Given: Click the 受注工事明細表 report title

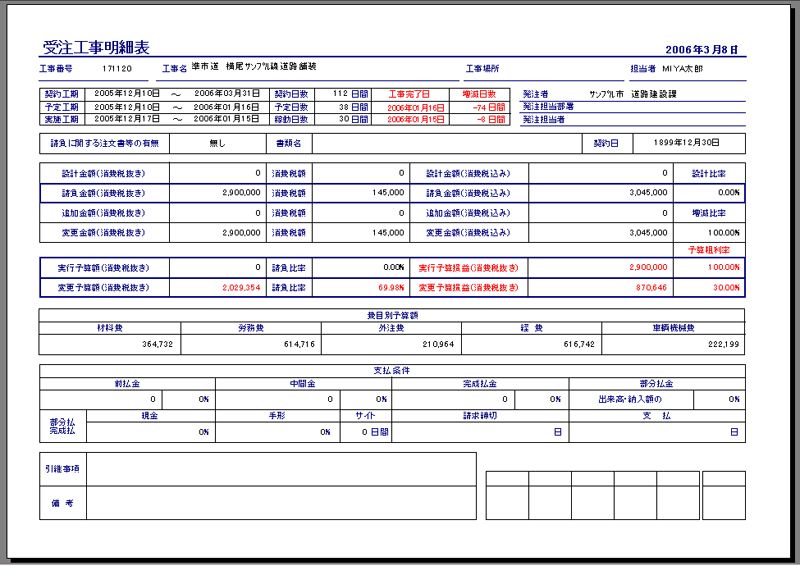Looking at the screenshot, I should [96, 47].
